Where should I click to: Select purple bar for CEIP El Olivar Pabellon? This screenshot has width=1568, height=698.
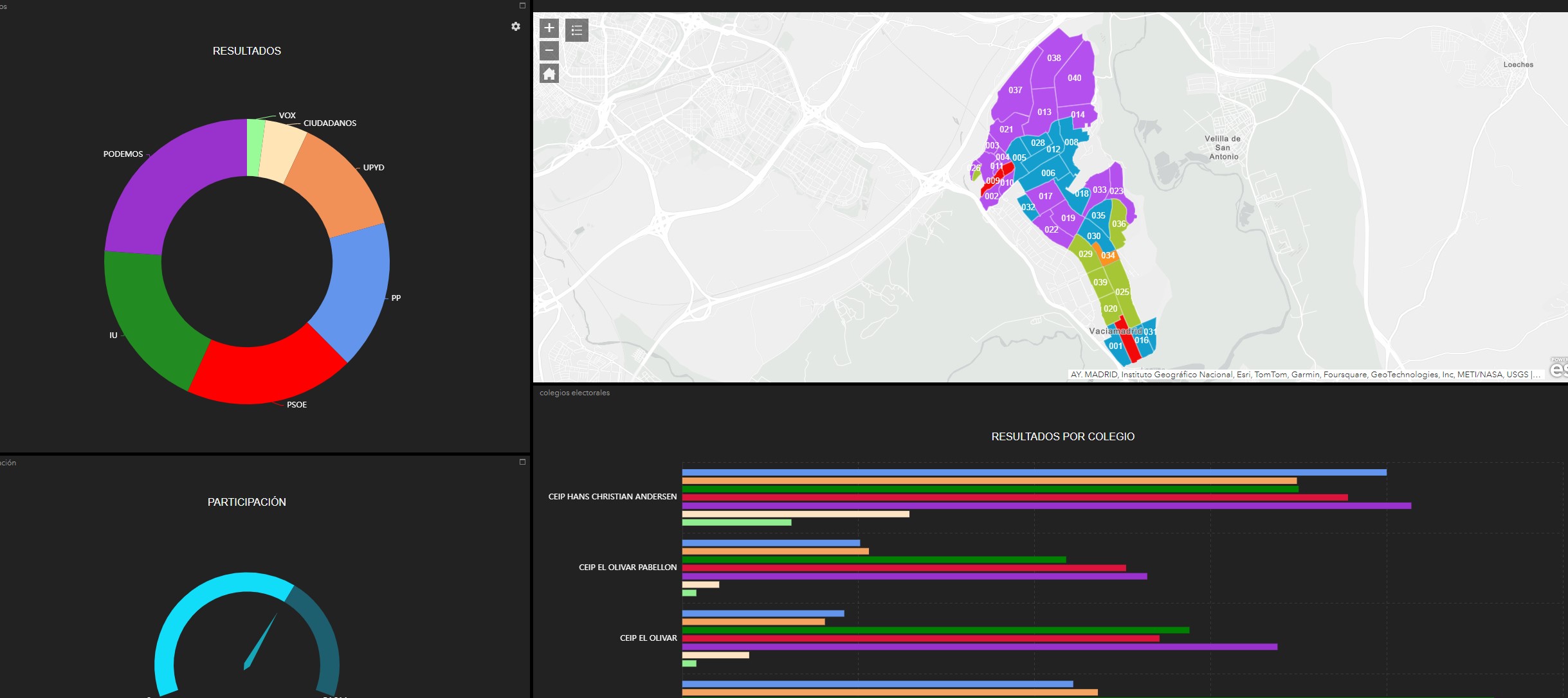pos(915,577)
